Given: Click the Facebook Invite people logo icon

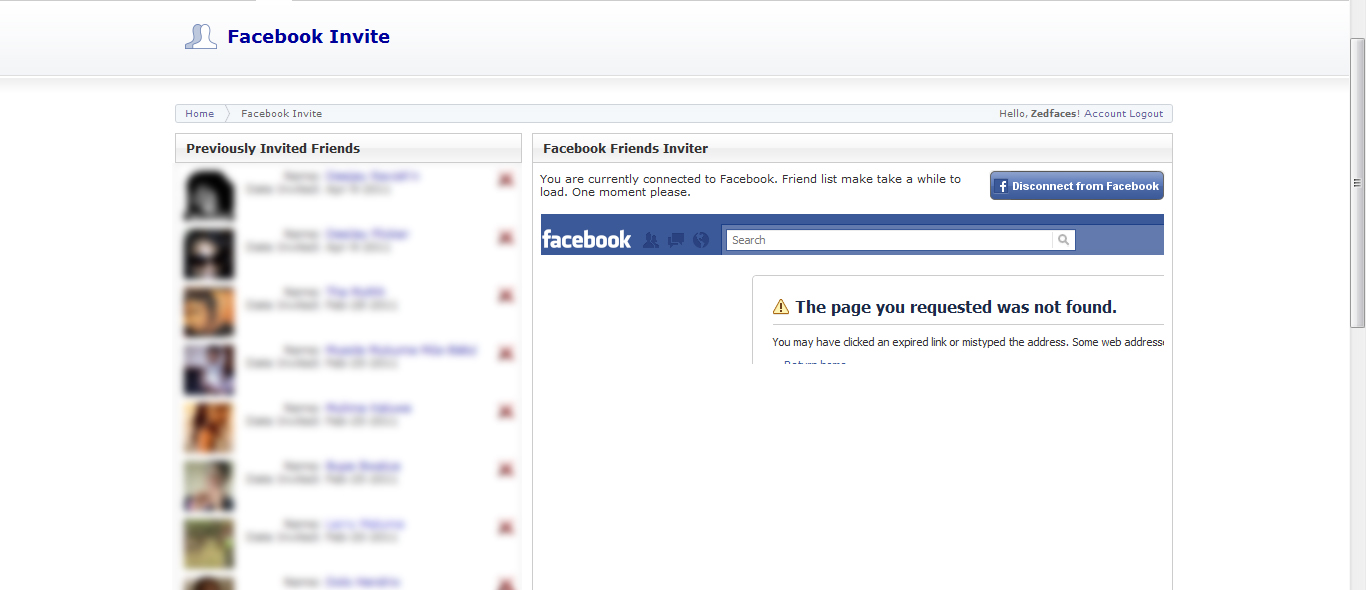Looking at the screenshot, I should (x=201, y=37).
